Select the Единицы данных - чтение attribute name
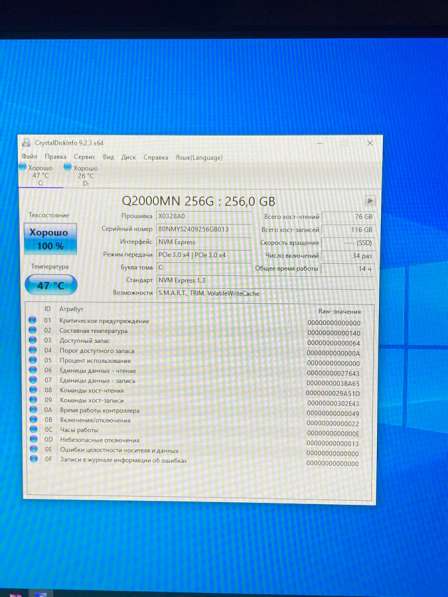The width and height of the screenshot is (448, 597). (x=98, y=370)
